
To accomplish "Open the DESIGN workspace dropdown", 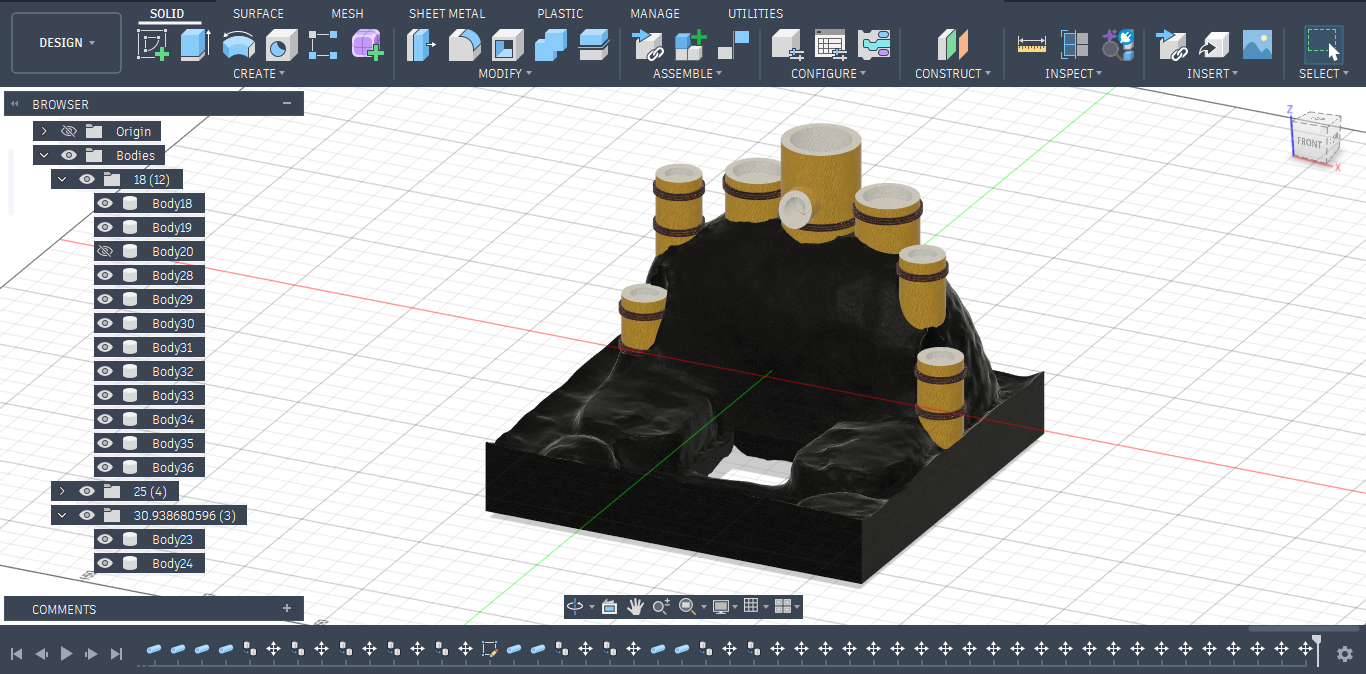I will [x=67, y=43].
